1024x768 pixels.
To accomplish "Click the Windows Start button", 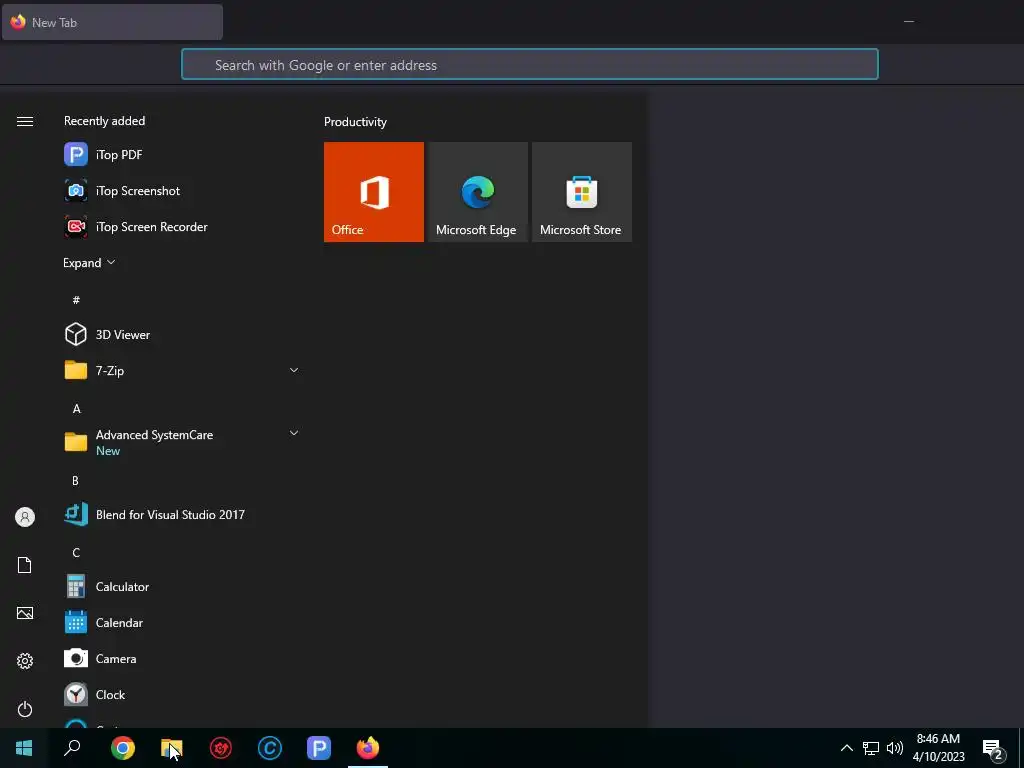I will (24, 748).
